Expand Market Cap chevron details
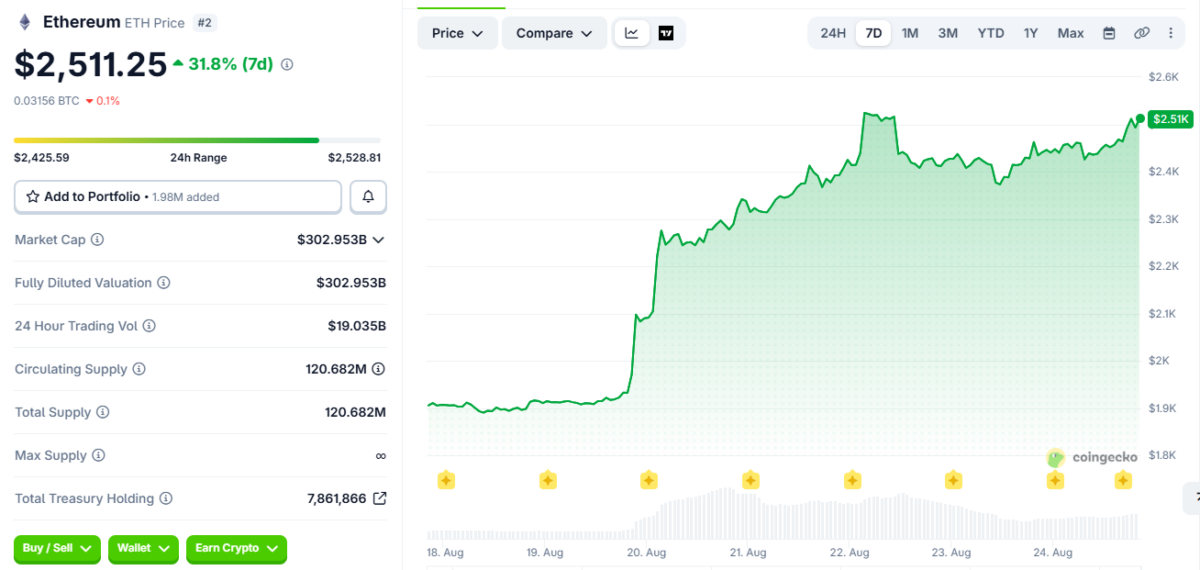This screenshot has width=1200, height=570. coord(378,240)
